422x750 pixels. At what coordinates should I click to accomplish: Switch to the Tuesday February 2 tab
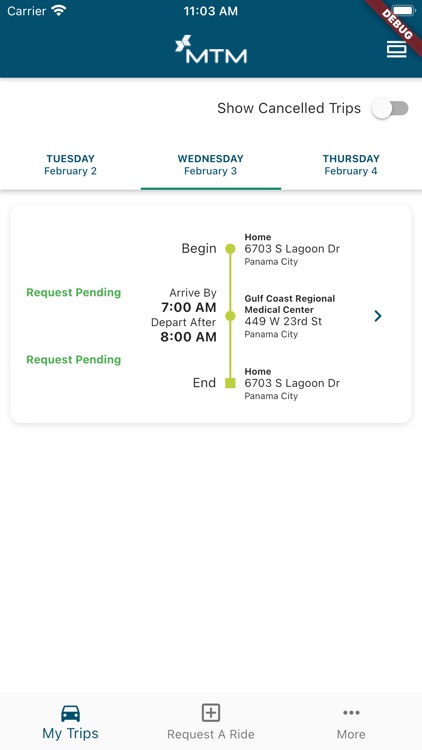pos(70,165)
